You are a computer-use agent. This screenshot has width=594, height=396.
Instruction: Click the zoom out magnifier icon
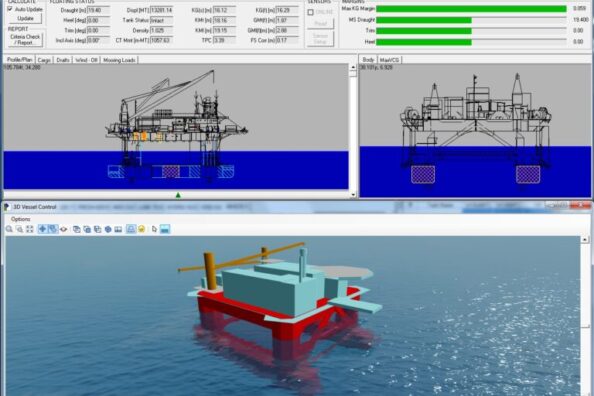(19, 229)
